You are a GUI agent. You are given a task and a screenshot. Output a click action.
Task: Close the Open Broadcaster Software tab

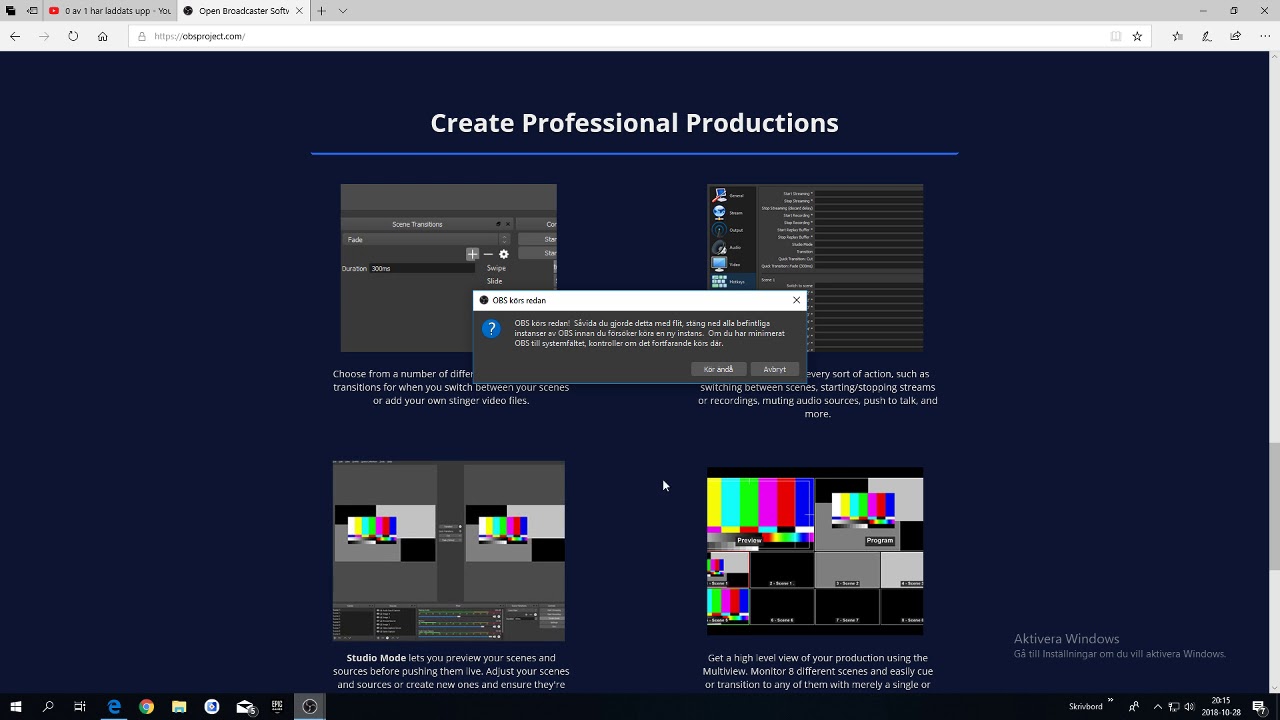[299, 11]
